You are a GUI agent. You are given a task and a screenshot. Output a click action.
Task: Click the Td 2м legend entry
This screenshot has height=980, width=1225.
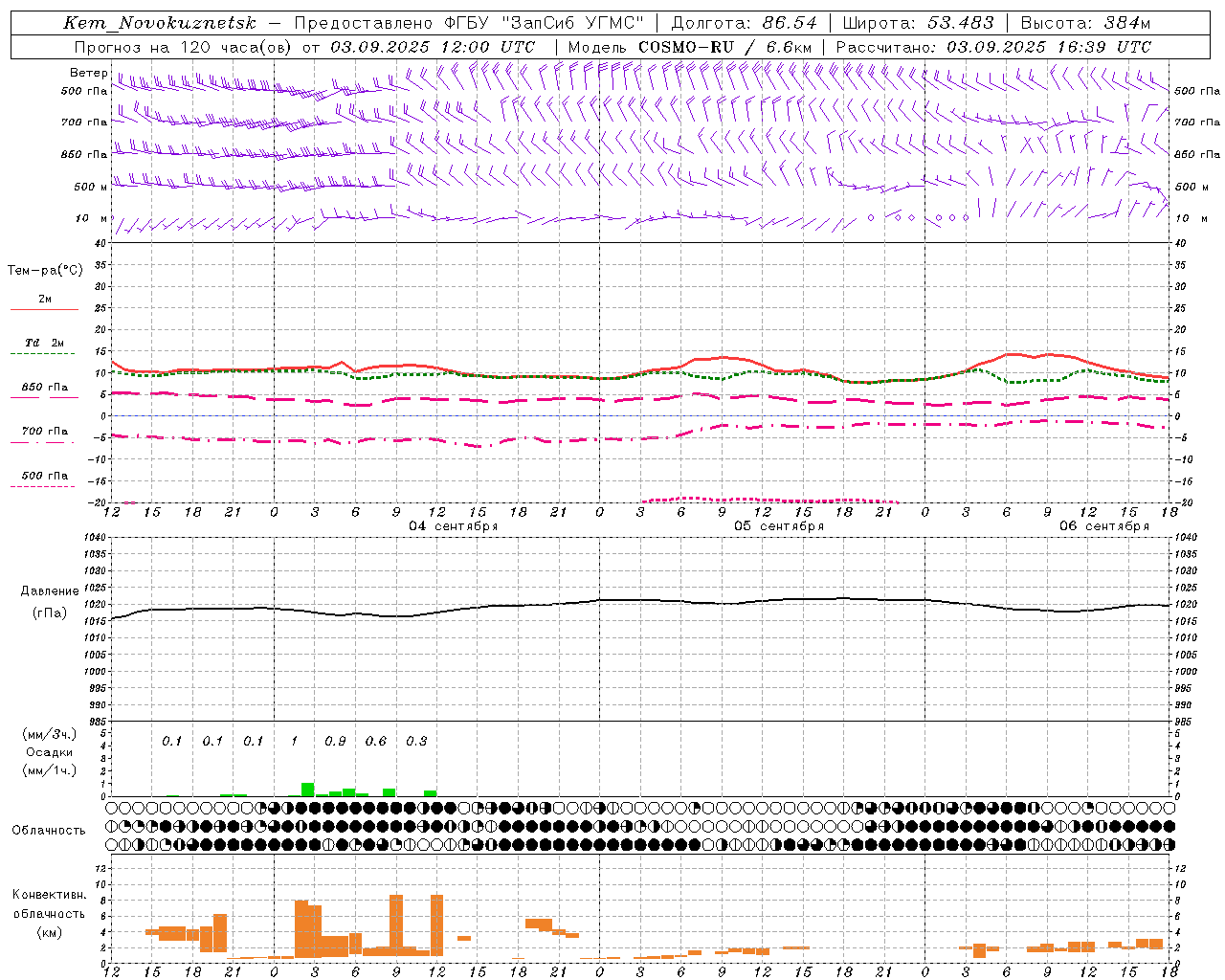tap(45, 343)
